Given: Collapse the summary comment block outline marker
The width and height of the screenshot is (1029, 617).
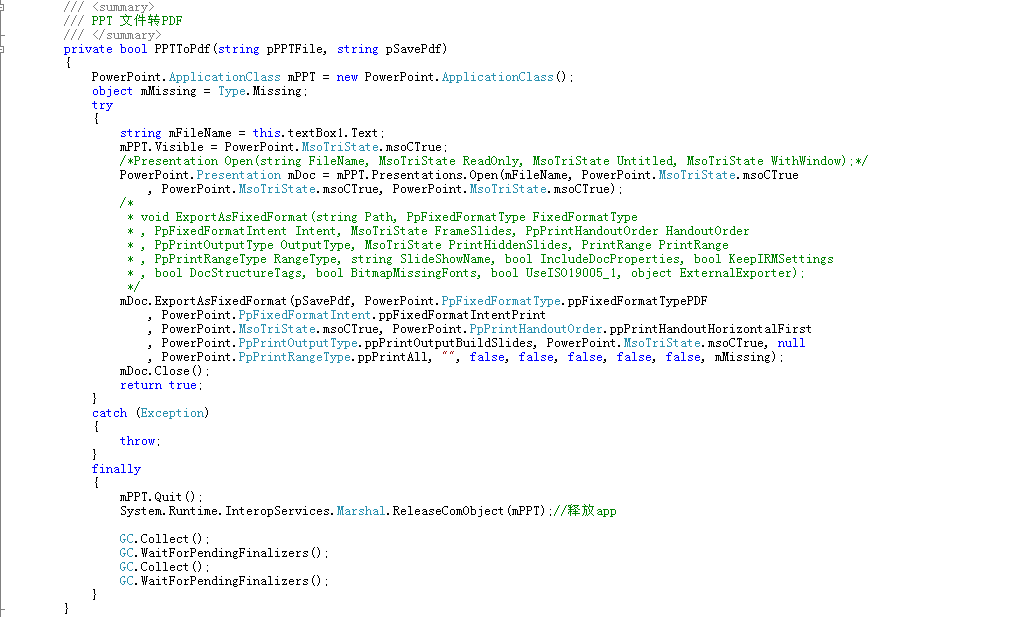Looking at the screenshot, I should (2, 7).
